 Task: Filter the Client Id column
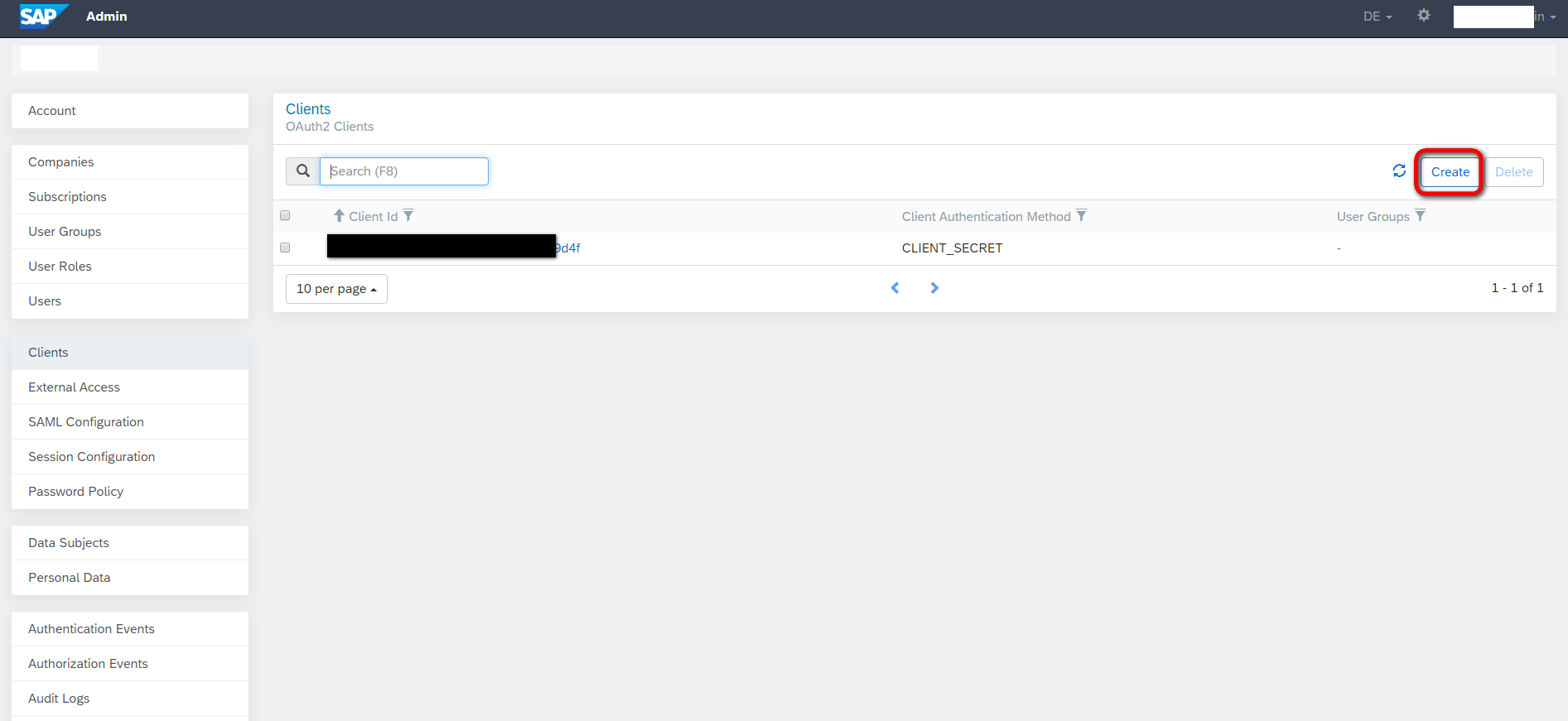[408, 216]
